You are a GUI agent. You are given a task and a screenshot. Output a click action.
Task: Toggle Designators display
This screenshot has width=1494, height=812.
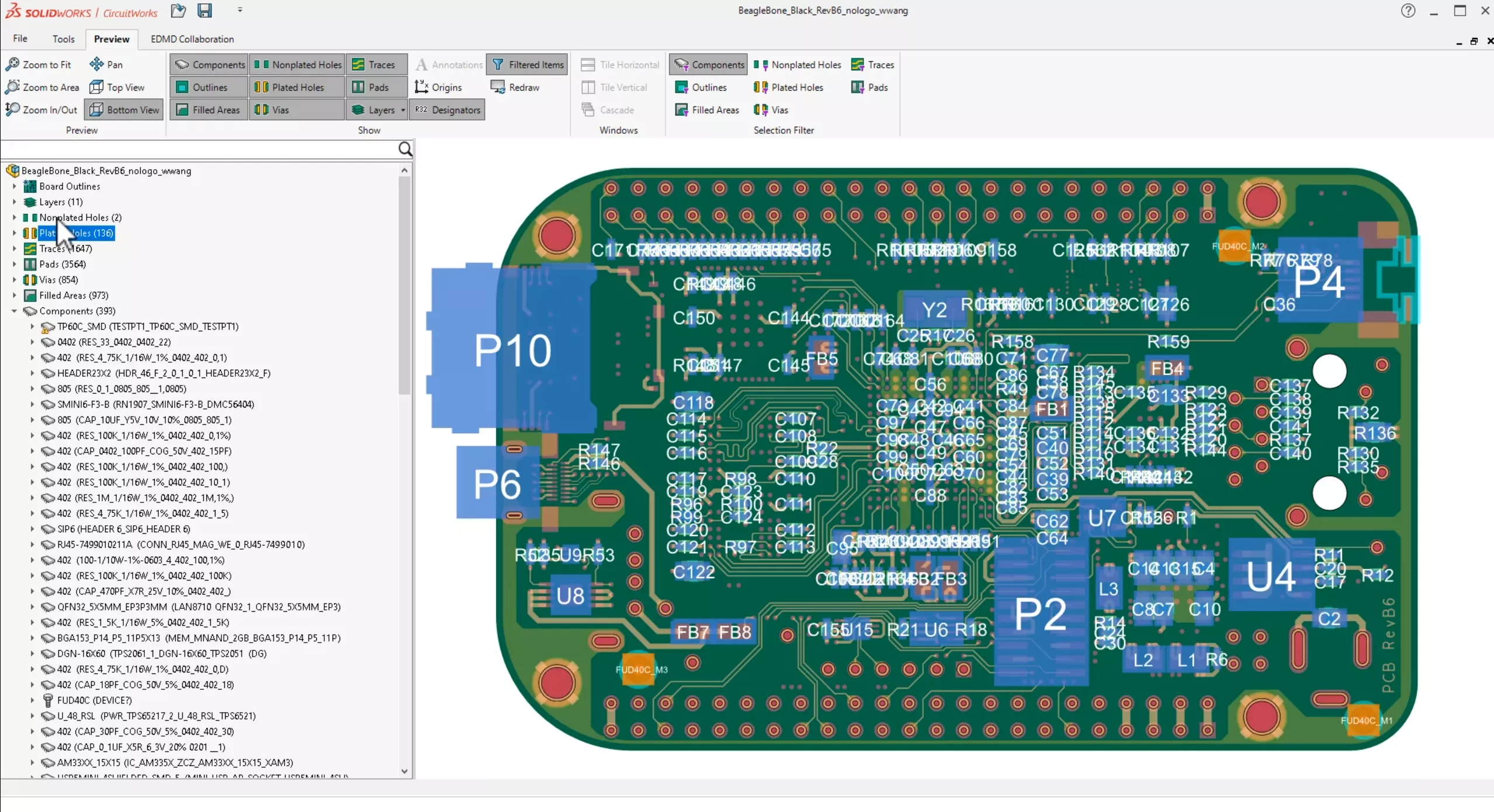pyautogui.click(x=448, y=109)
